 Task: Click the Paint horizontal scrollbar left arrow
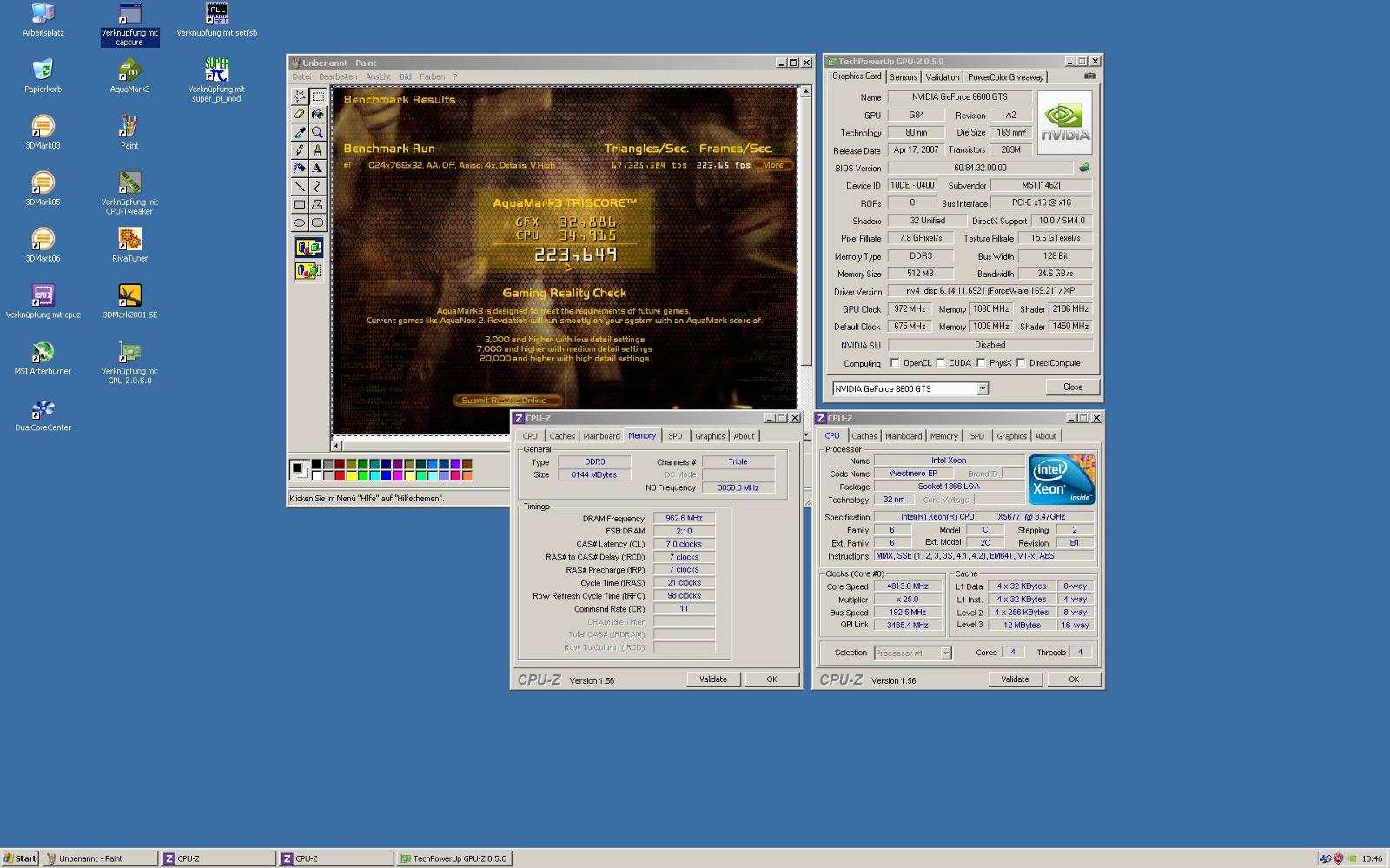337,446
